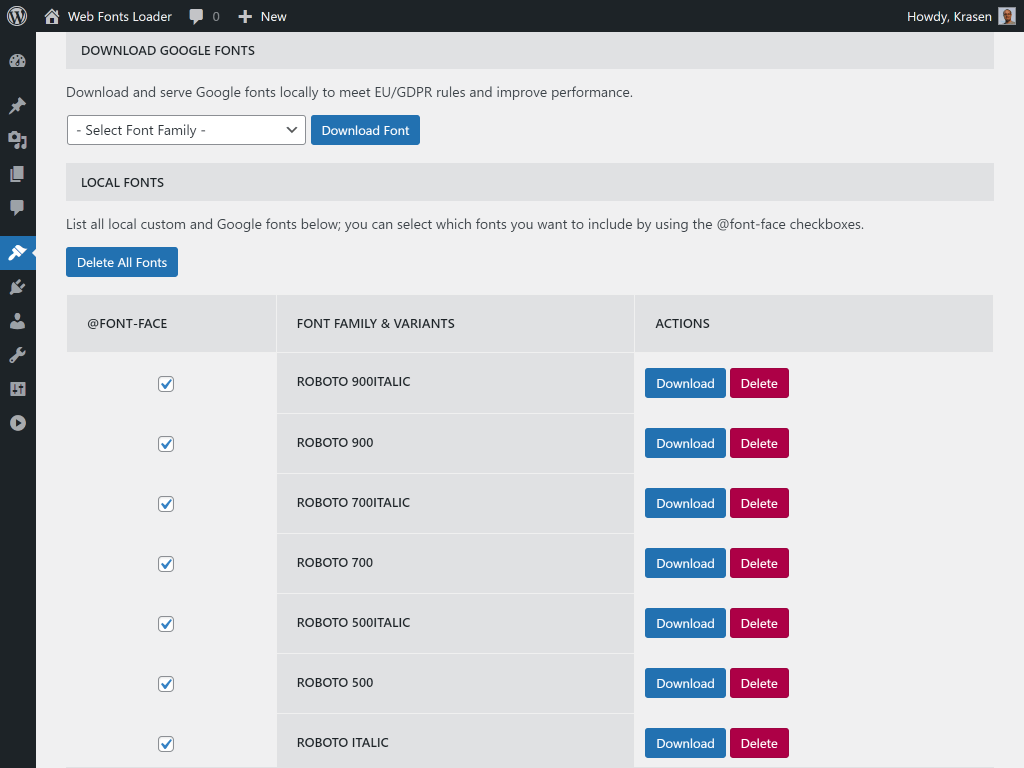Open the Dashboard sidebar icon

18,61
